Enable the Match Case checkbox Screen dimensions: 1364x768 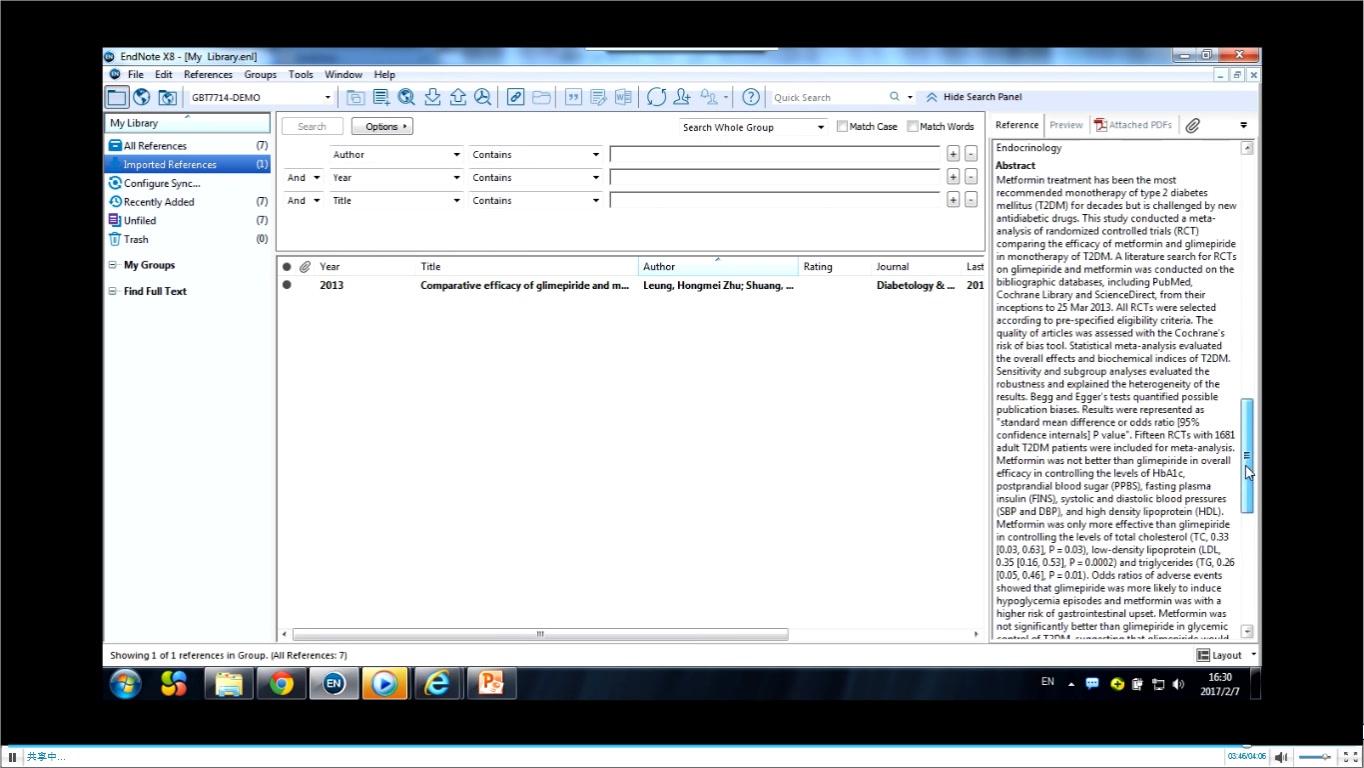click(842, 127)
